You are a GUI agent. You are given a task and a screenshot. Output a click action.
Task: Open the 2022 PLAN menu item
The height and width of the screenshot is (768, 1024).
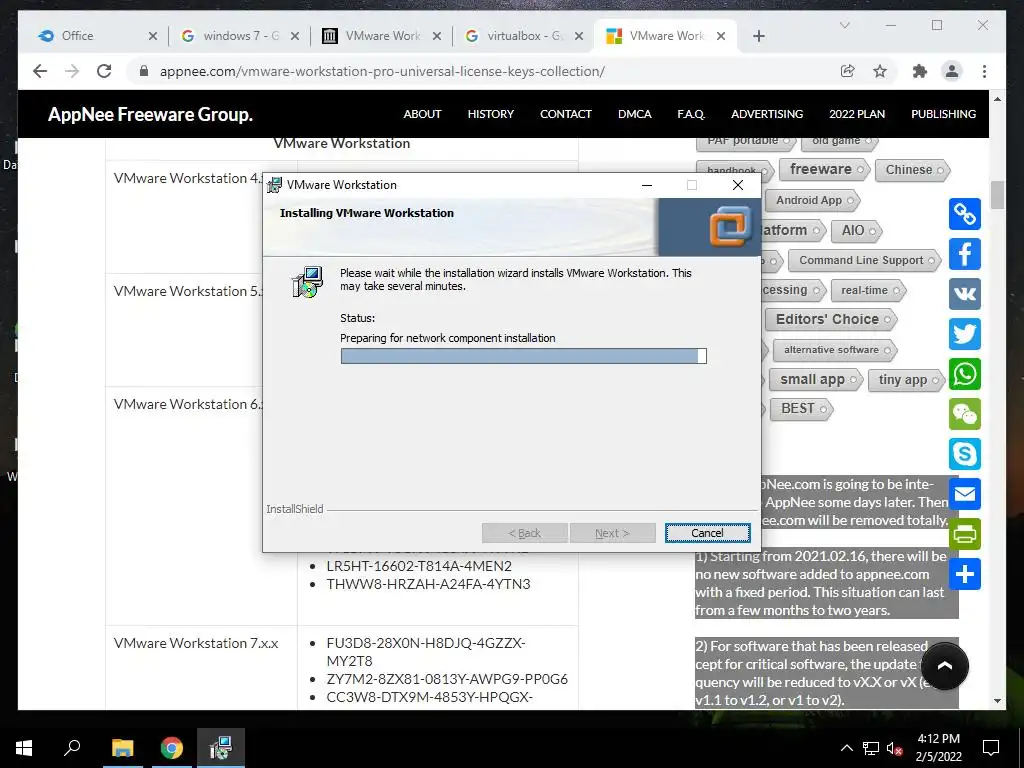857,114
